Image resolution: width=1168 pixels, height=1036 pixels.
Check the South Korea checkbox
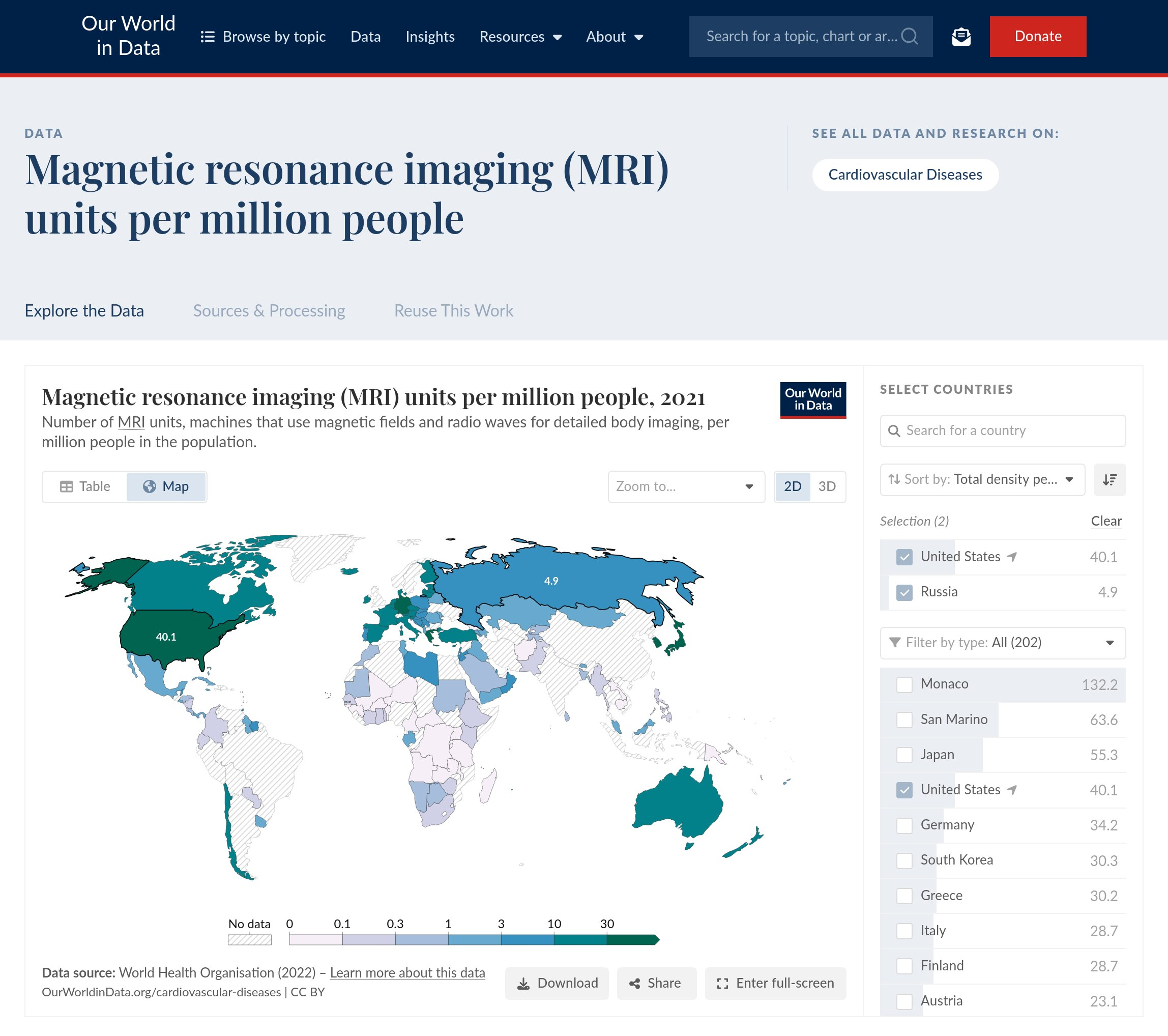point(904,860)
